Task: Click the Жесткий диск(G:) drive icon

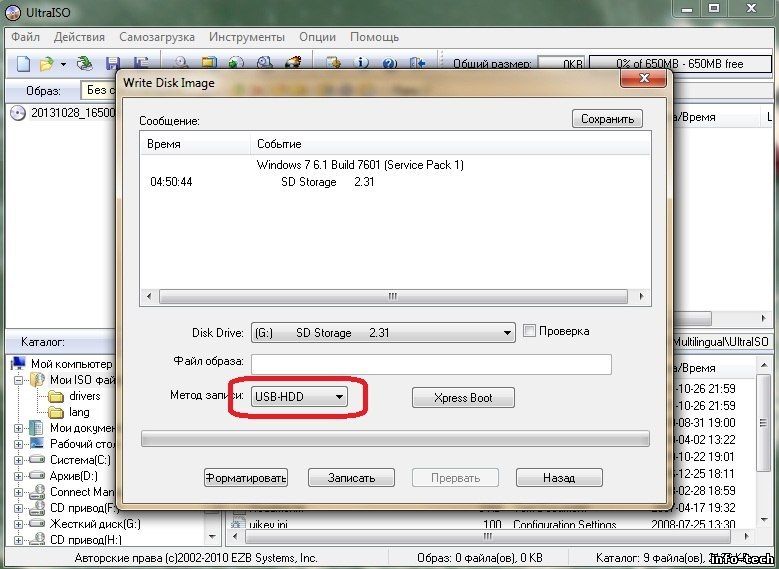Action: click(x=37, y=524)
